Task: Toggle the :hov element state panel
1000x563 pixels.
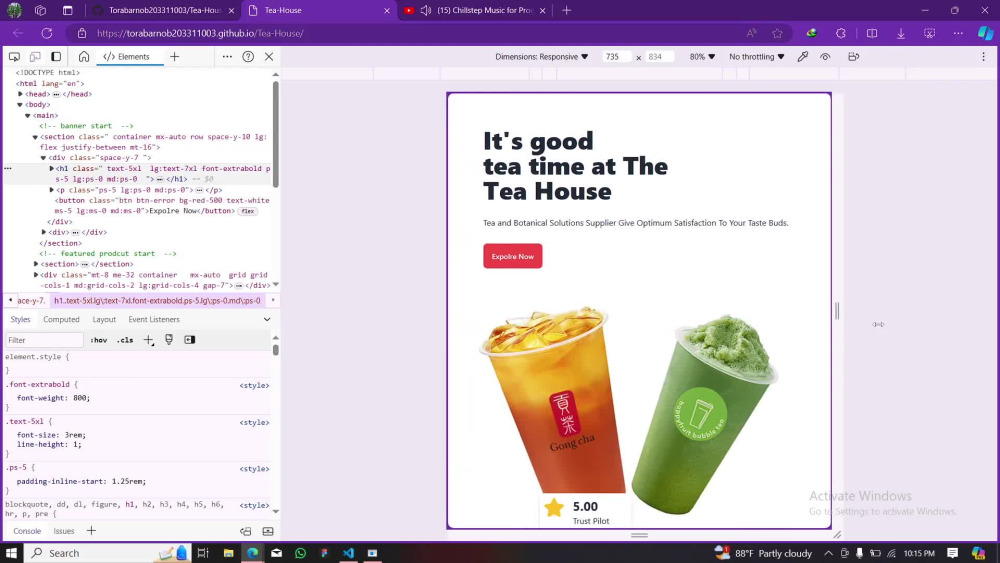Action: [99, 340]
